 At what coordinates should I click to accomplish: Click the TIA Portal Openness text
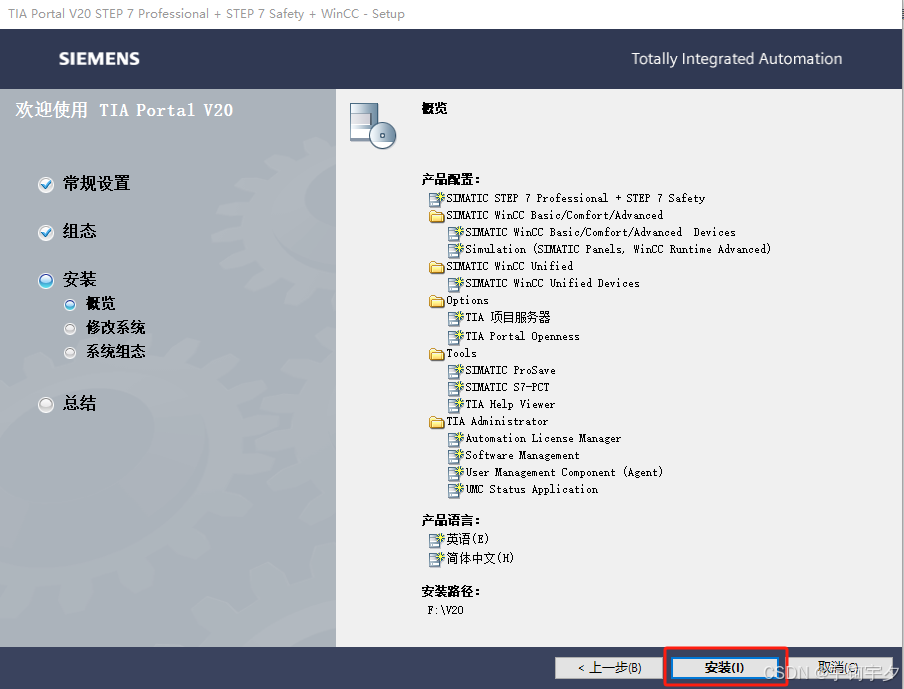tap(522, 336)
